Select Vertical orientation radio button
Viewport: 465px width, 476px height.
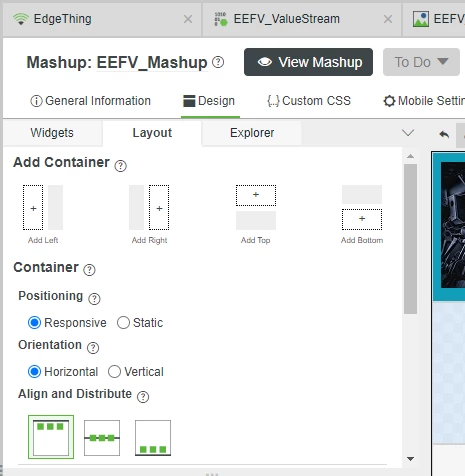[x=114, y=372]
